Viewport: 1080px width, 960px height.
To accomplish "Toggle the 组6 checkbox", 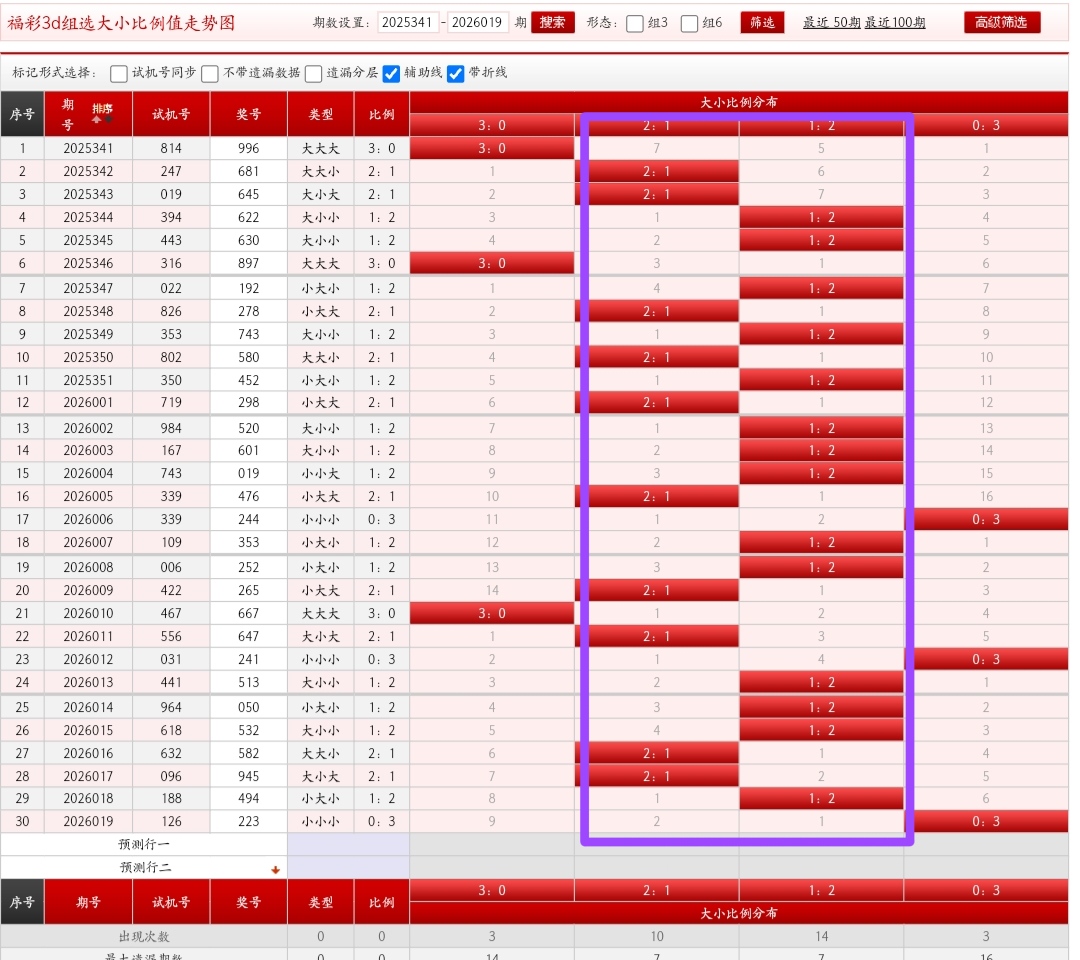I will click(689, 23).
